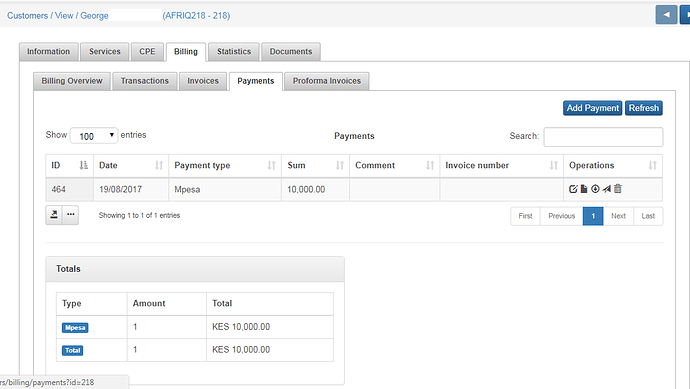Focus the payments Search field
This screenshot has width=690, height=389.
point(603,136)
